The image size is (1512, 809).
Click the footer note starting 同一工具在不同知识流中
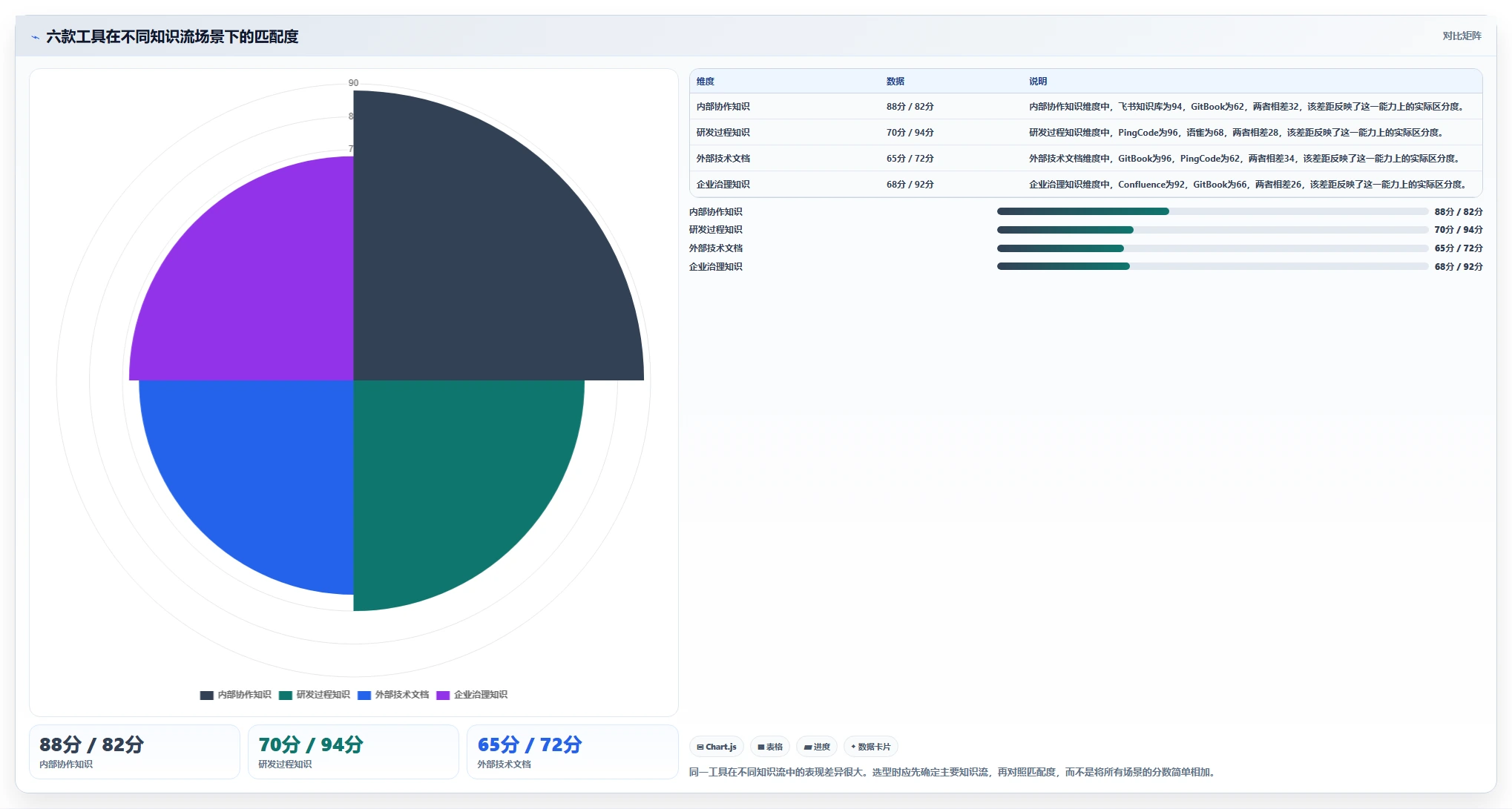tap(953, 773)
